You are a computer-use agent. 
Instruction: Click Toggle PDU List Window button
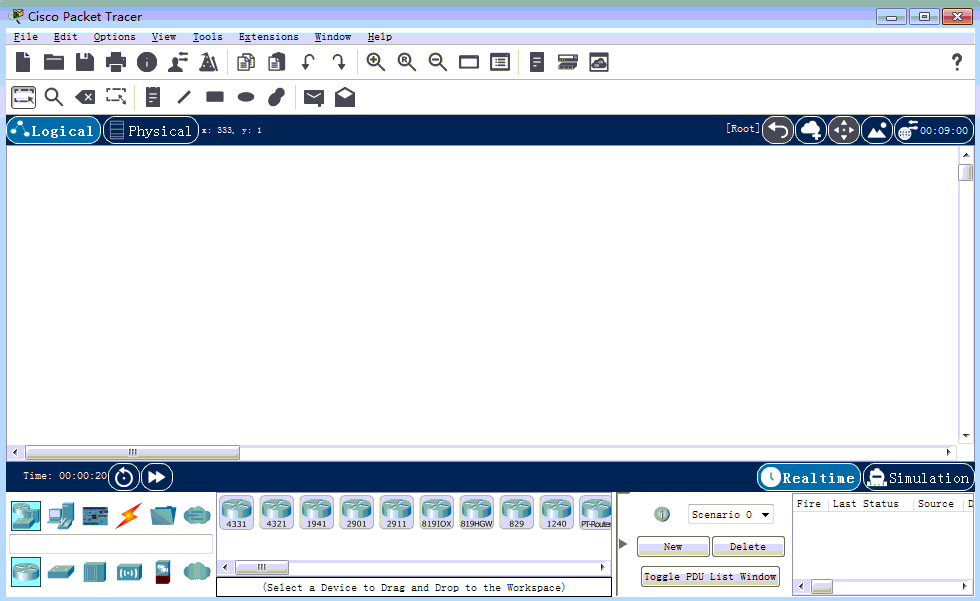pos(711,577)
